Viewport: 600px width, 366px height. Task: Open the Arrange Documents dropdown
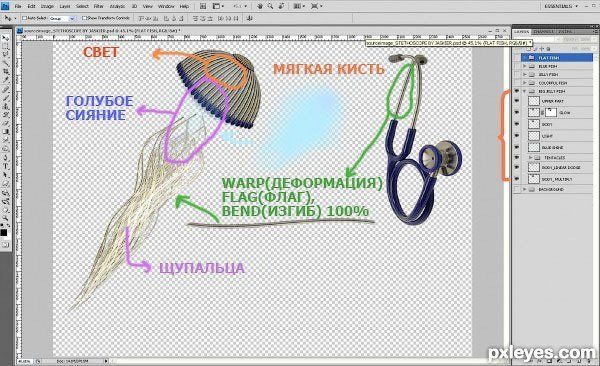tap(299, 6)
